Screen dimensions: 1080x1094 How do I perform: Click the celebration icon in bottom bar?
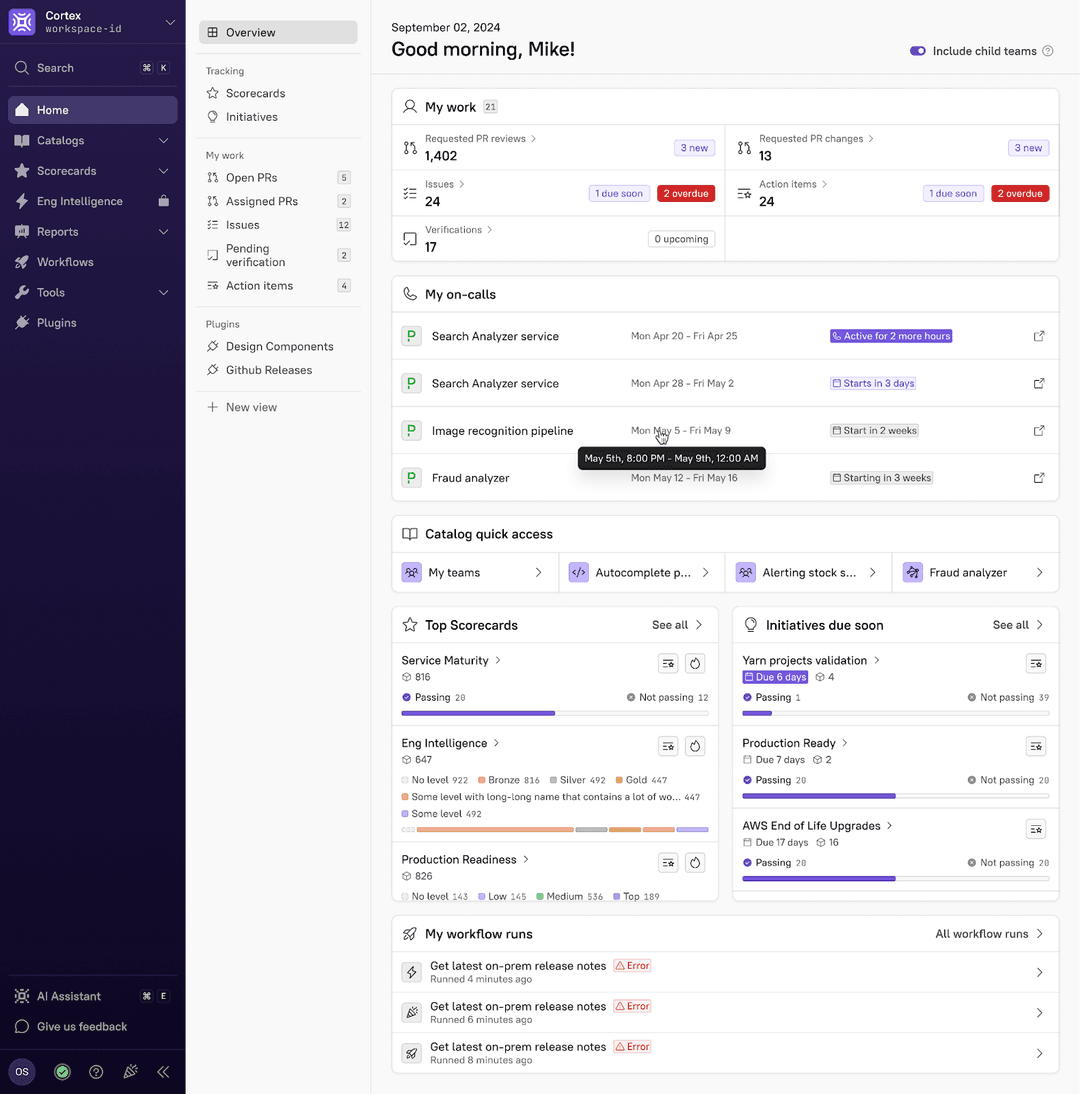pyautogui.click(x=130, y=1072)
